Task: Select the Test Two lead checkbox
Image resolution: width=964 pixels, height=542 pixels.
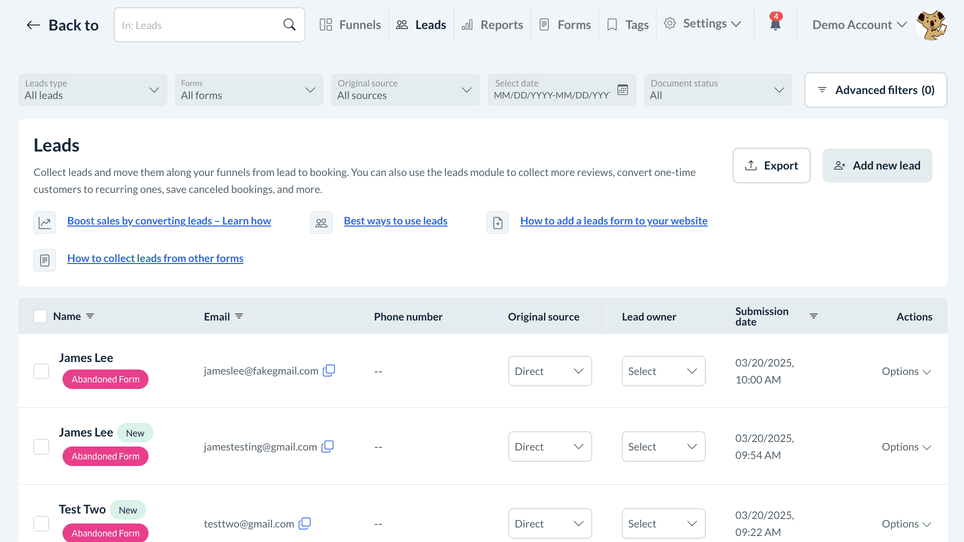Action: point(41,523)
